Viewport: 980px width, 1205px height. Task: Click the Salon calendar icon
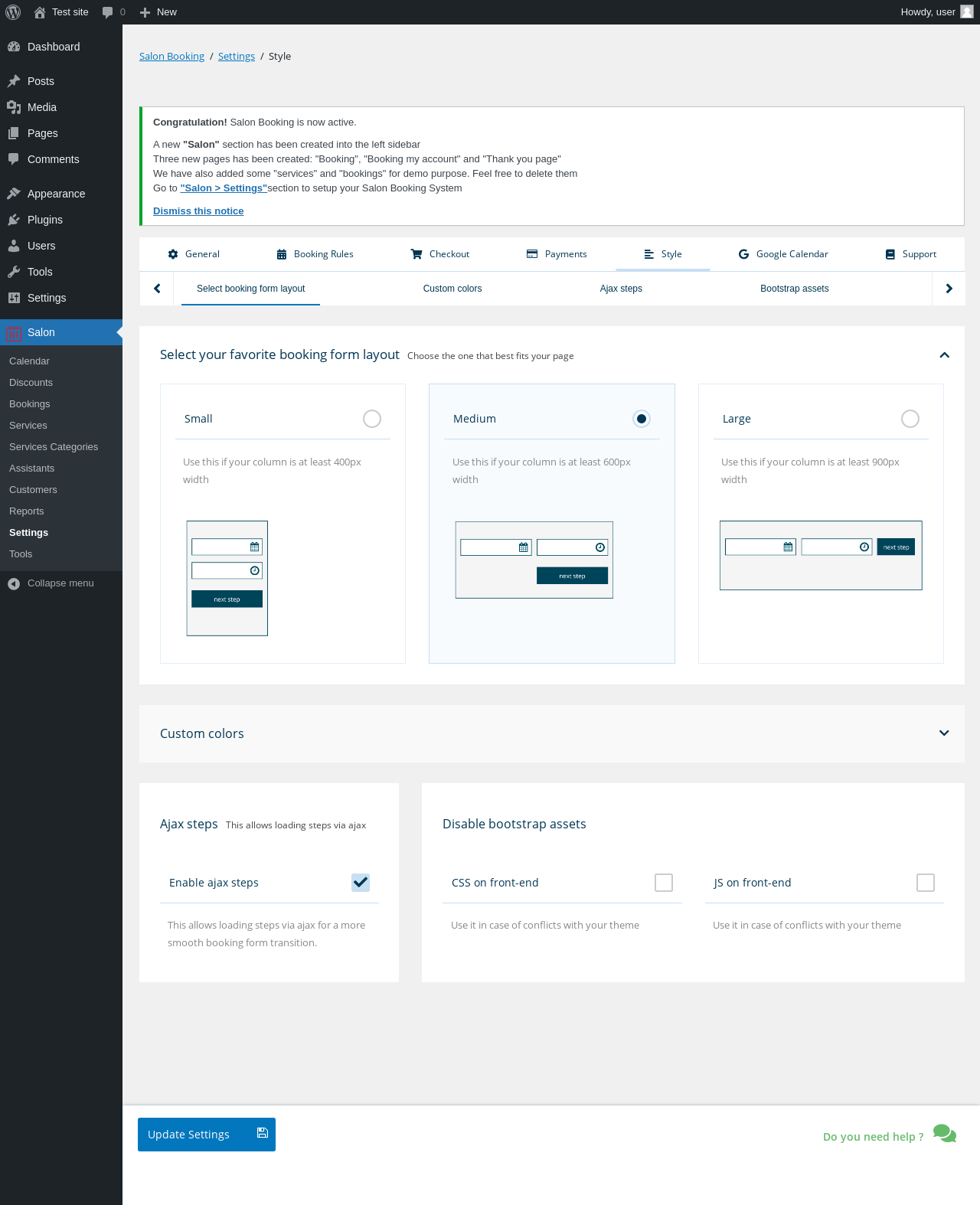click(14, 332)
